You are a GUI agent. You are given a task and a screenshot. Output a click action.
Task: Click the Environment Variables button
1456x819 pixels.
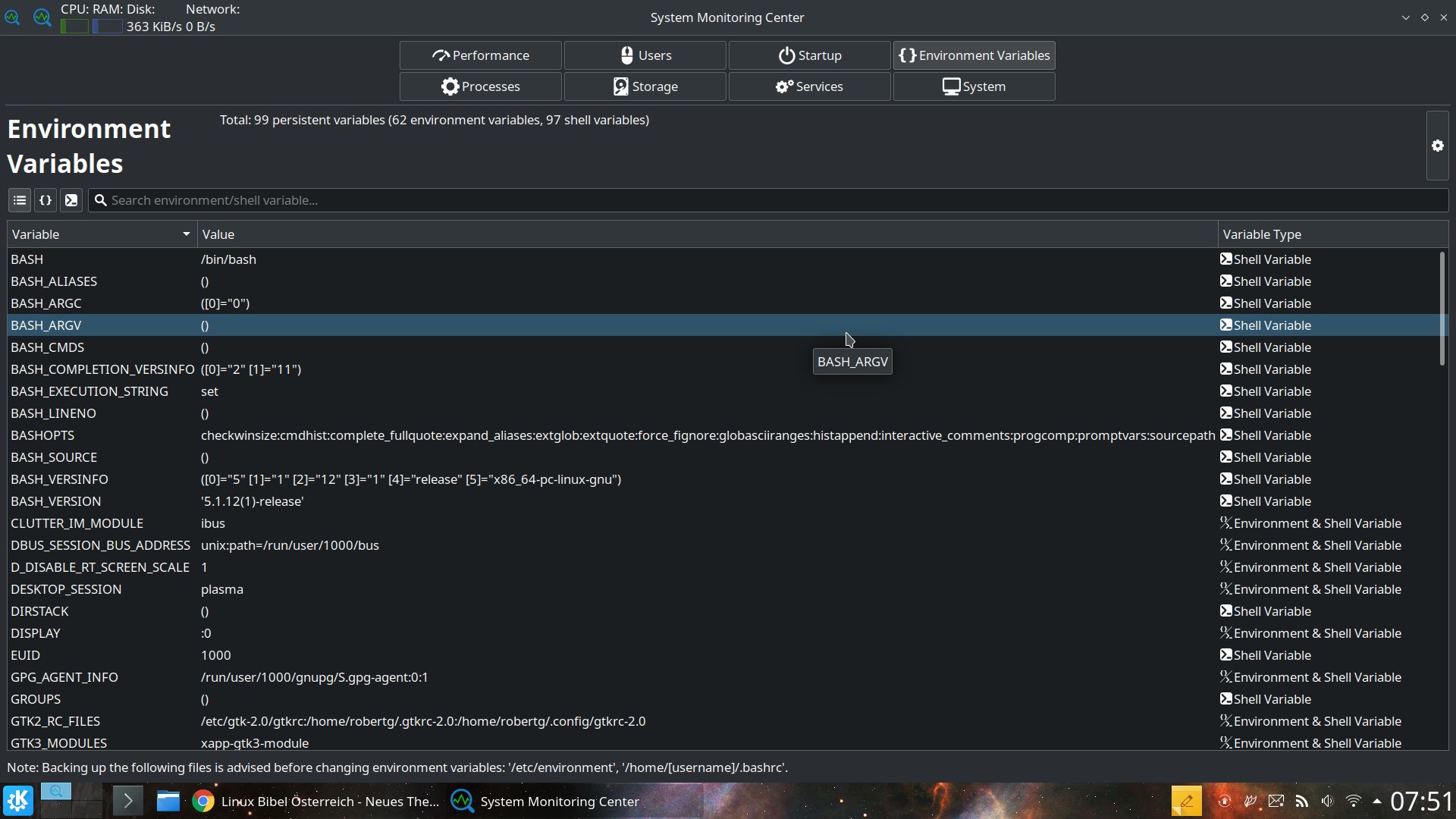click(x=974, y=55)
